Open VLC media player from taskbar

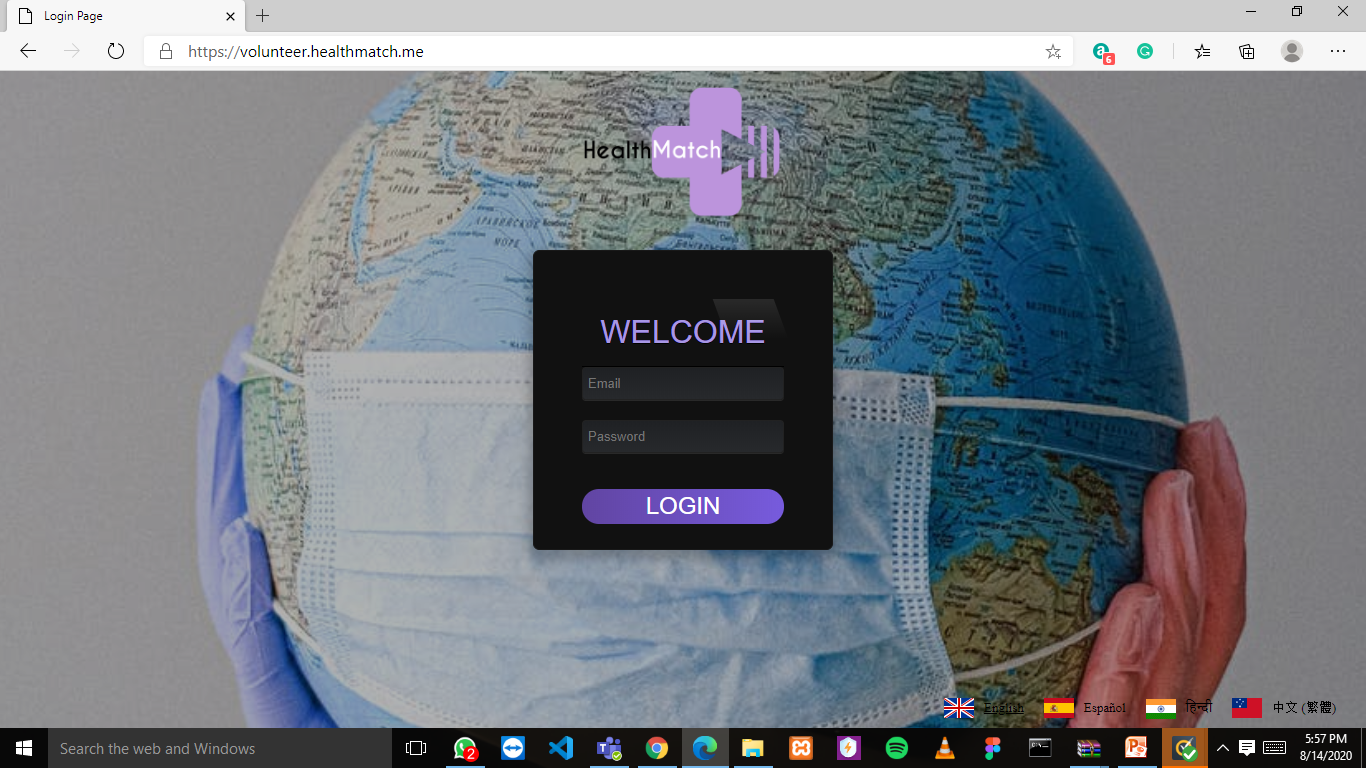[945, 748]
